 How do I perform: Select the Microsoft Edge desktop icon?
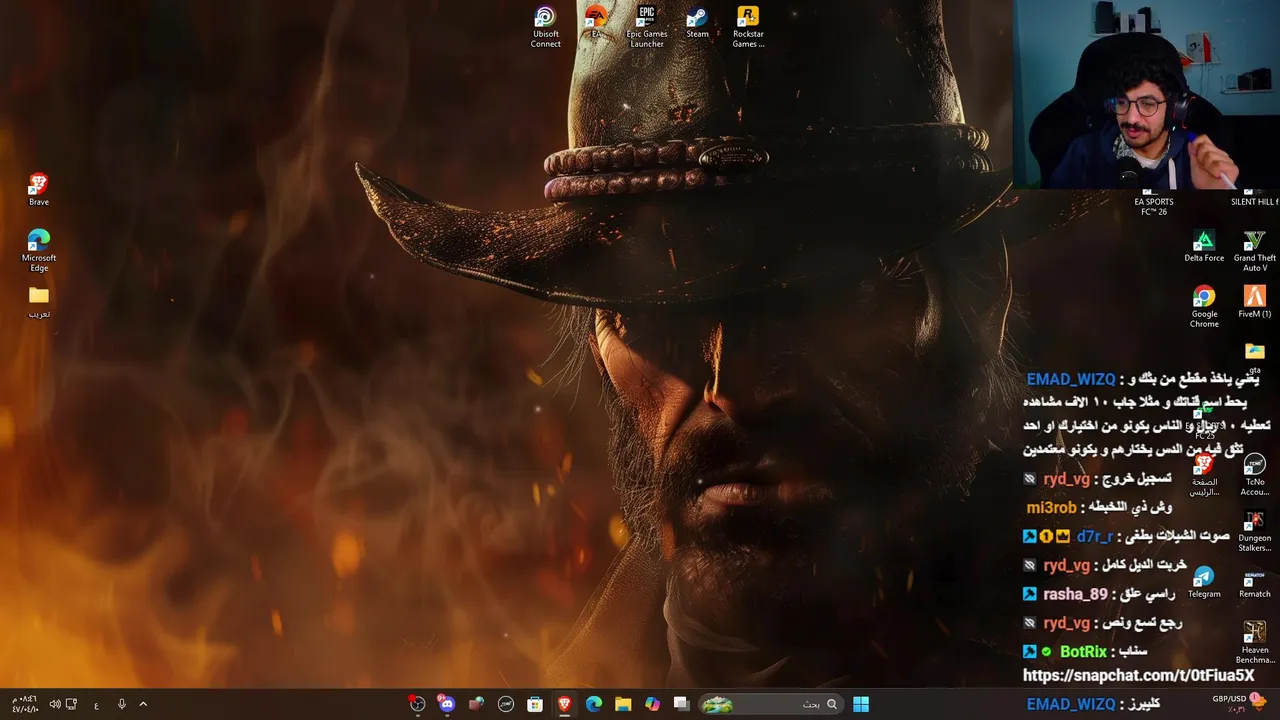click(x=38, y=250)
